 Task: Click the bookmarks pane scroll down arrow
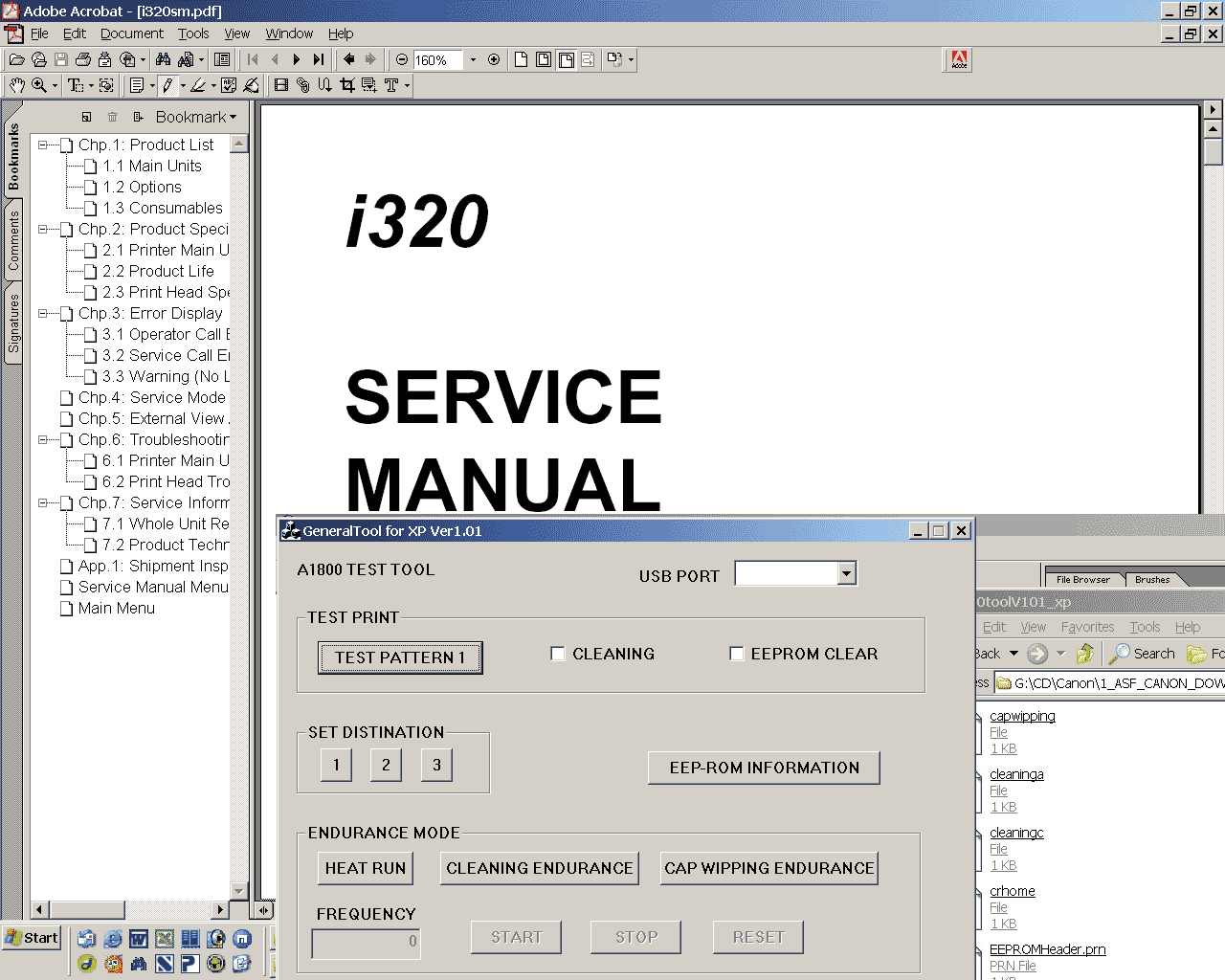(239, 891)
